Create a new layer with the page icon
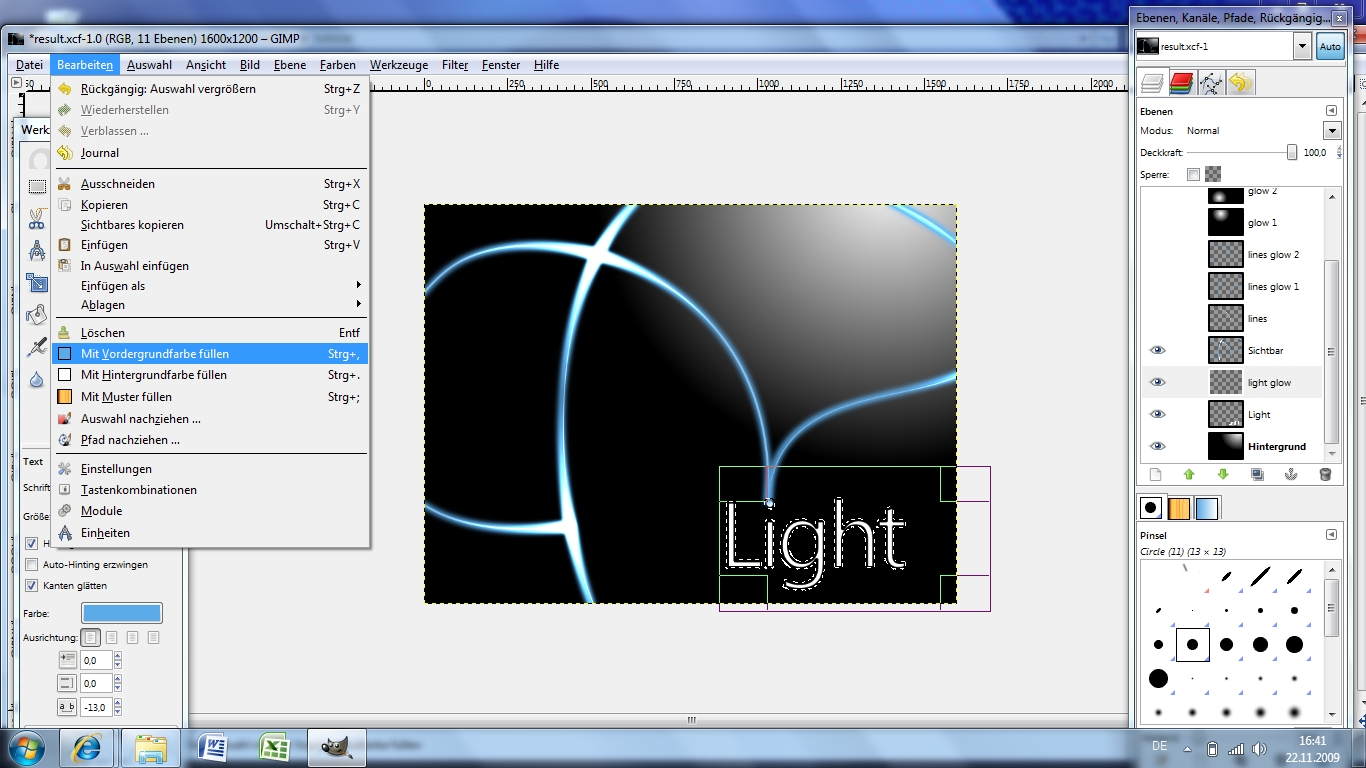Image resolution: width=1366 pixels, height=768 pixels. pos(1156,475)
